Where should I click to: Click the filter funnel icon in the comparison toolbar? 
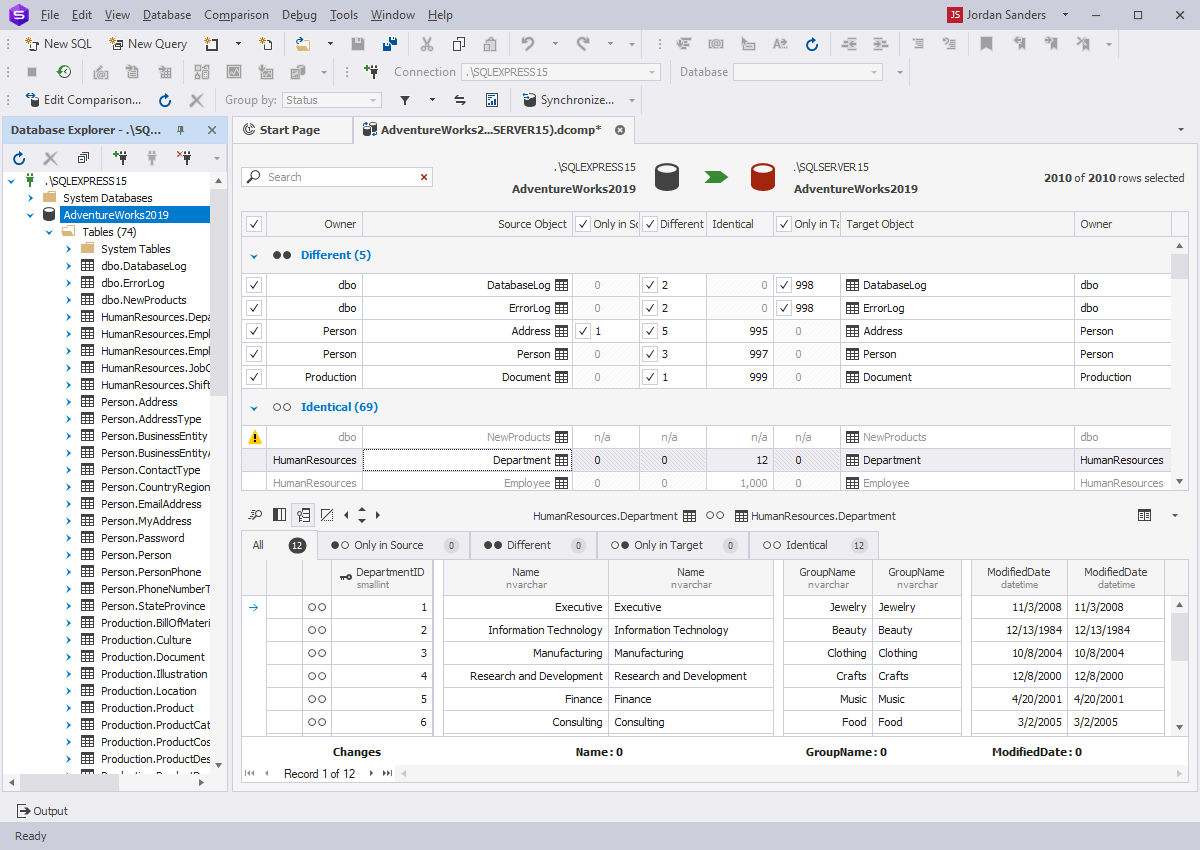point(405,100)
